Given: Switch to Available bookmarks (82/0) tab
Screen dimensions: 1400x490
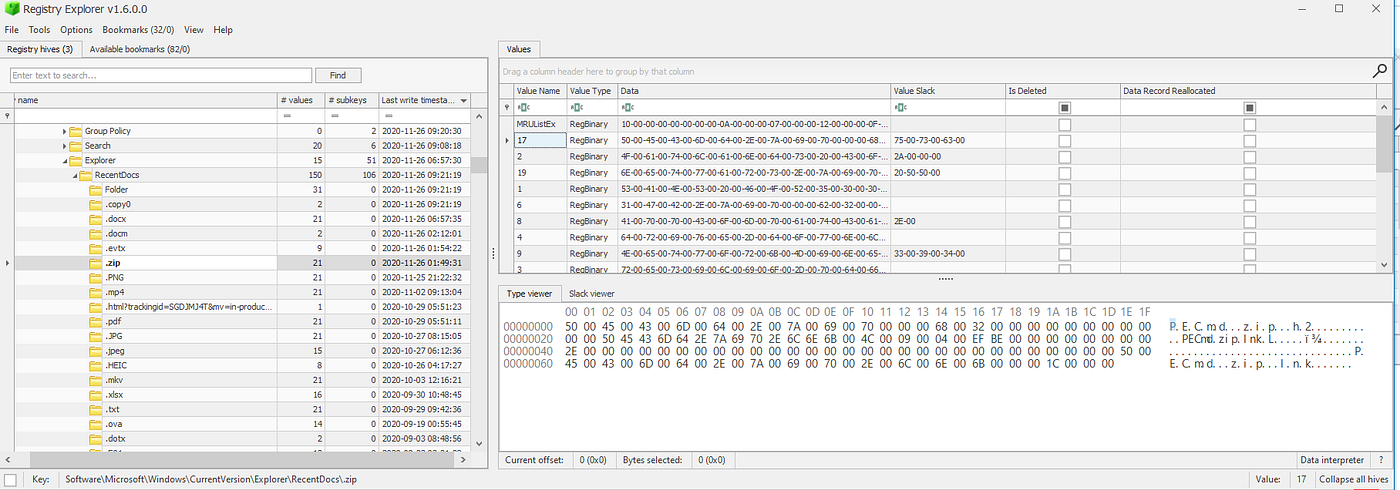Looking at the screenshot, I should [139, 48].
